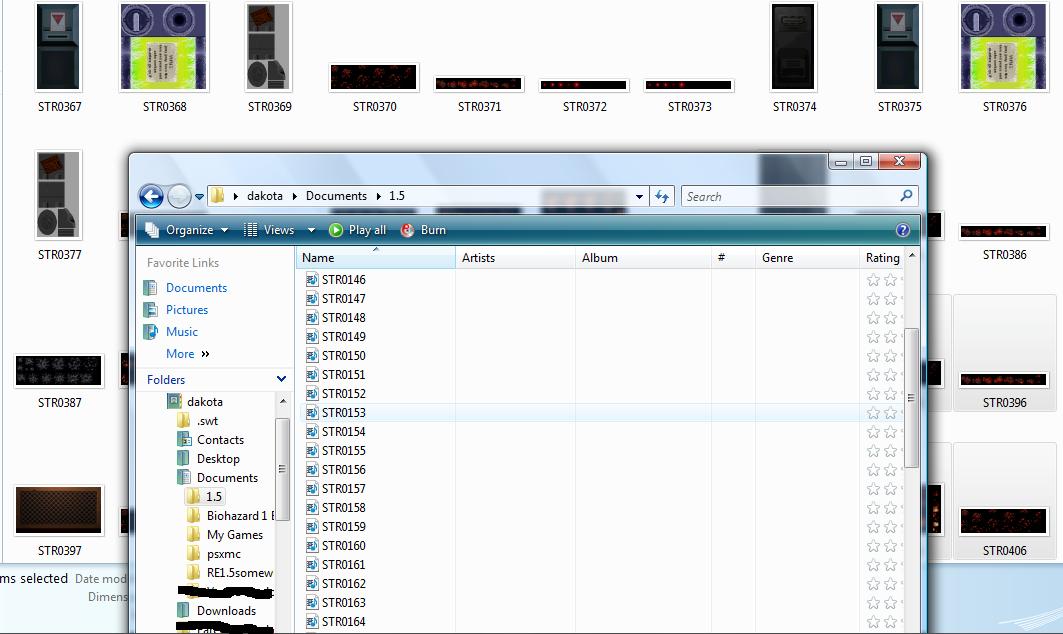Collapse the Folders pane chevron

281,380
